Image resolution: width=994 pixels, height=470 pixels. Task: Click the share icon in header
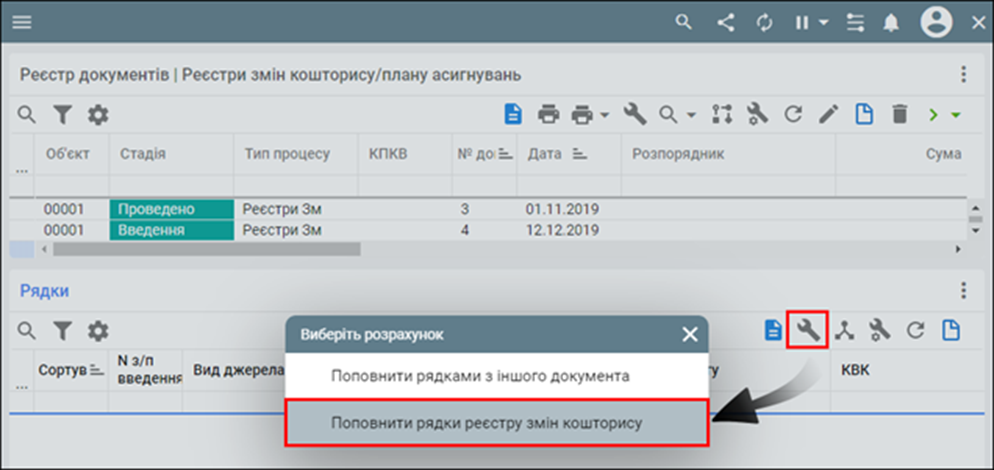click(x=726, y=22)
